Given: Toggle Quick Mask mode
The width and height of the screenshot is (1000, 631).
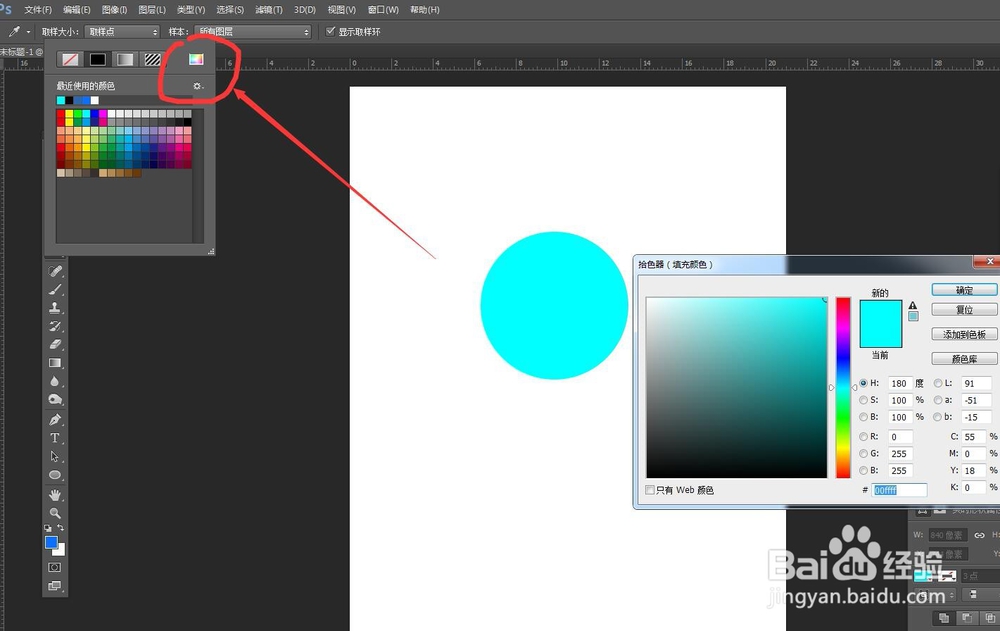Looking at the screenshot, I should (55, 567).
